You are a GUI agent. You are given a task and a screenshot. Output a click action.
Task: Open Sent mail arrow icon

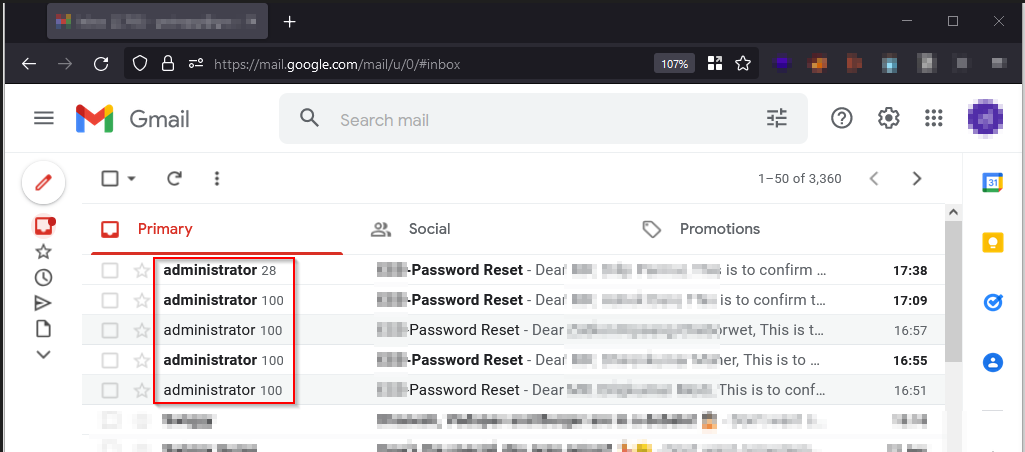(43, 303)
